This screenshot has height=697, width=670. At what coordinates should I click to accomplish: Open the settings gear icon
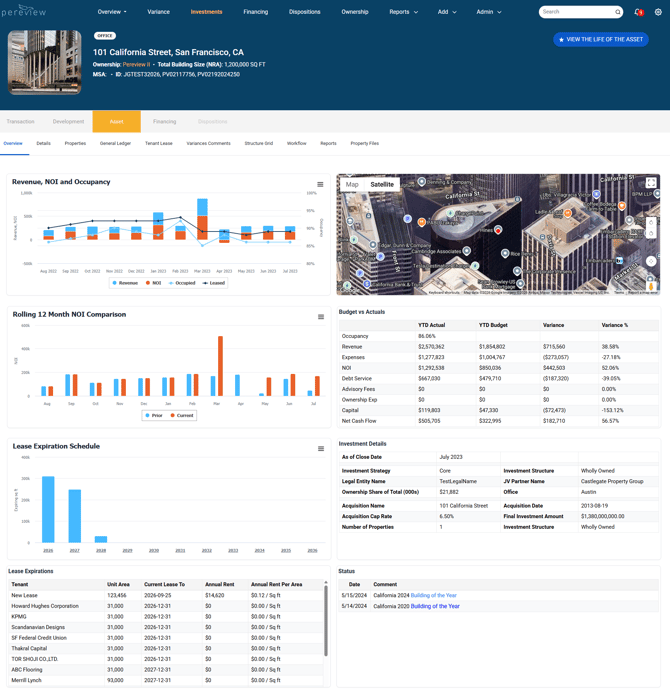pos(658,12)
